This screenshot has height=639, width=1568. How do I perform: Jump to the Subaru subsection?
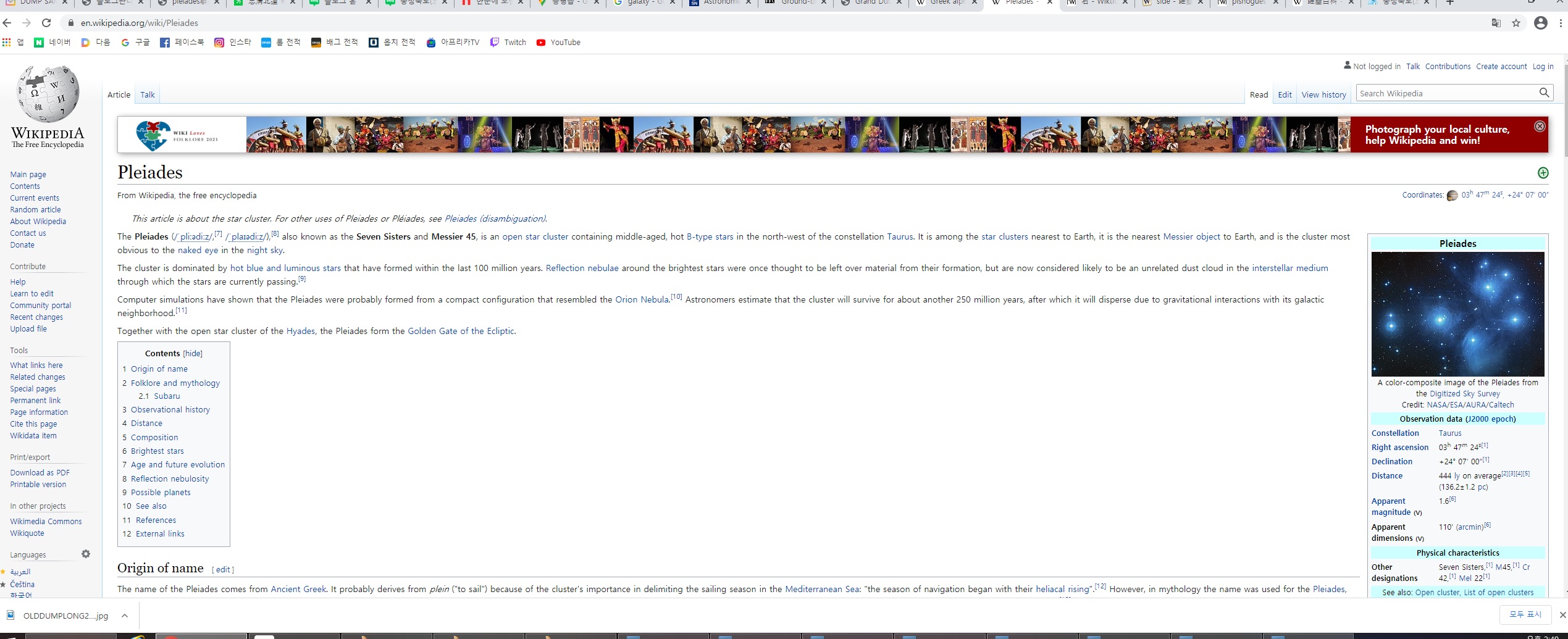pos(167,396)
